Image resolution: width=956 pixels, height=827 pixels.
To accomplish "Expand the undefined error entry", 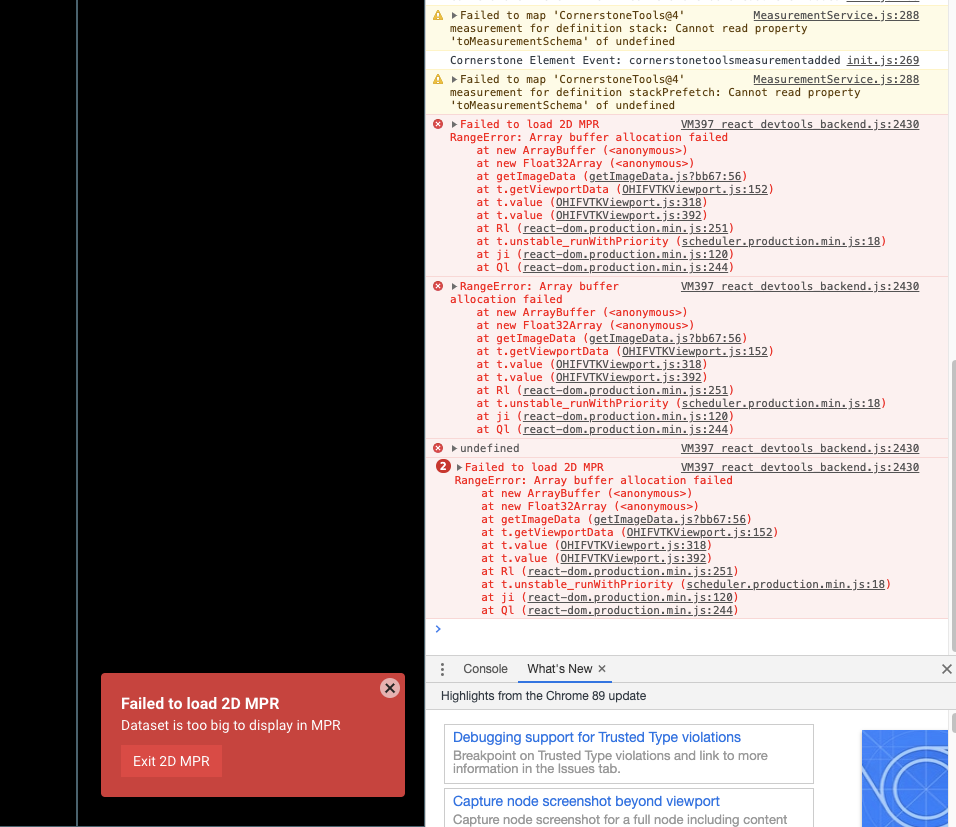I will (x=454, y=448).
